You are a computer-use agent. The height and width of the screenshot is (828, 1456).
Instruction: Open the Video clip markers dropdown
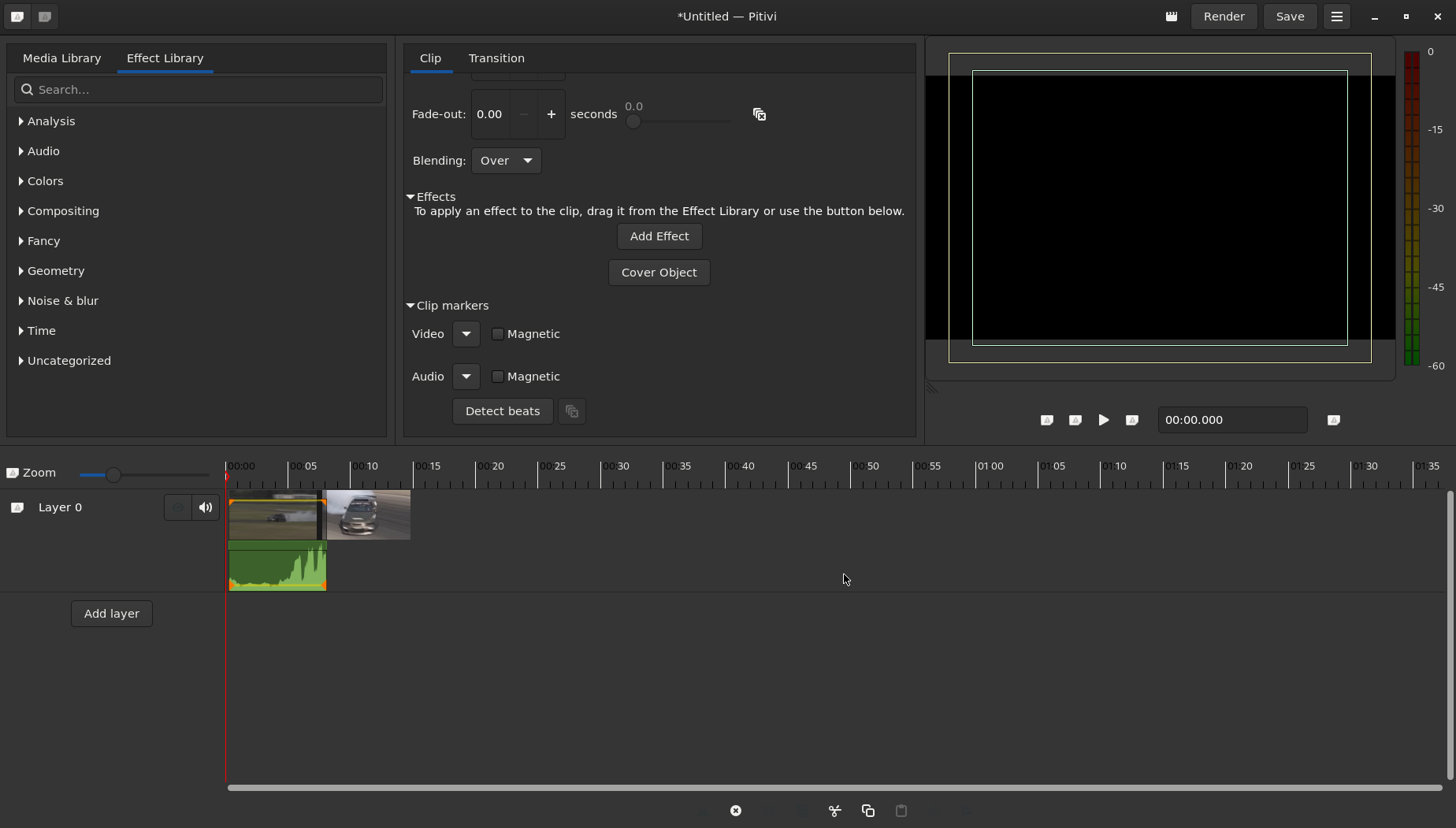click(466, 334)
